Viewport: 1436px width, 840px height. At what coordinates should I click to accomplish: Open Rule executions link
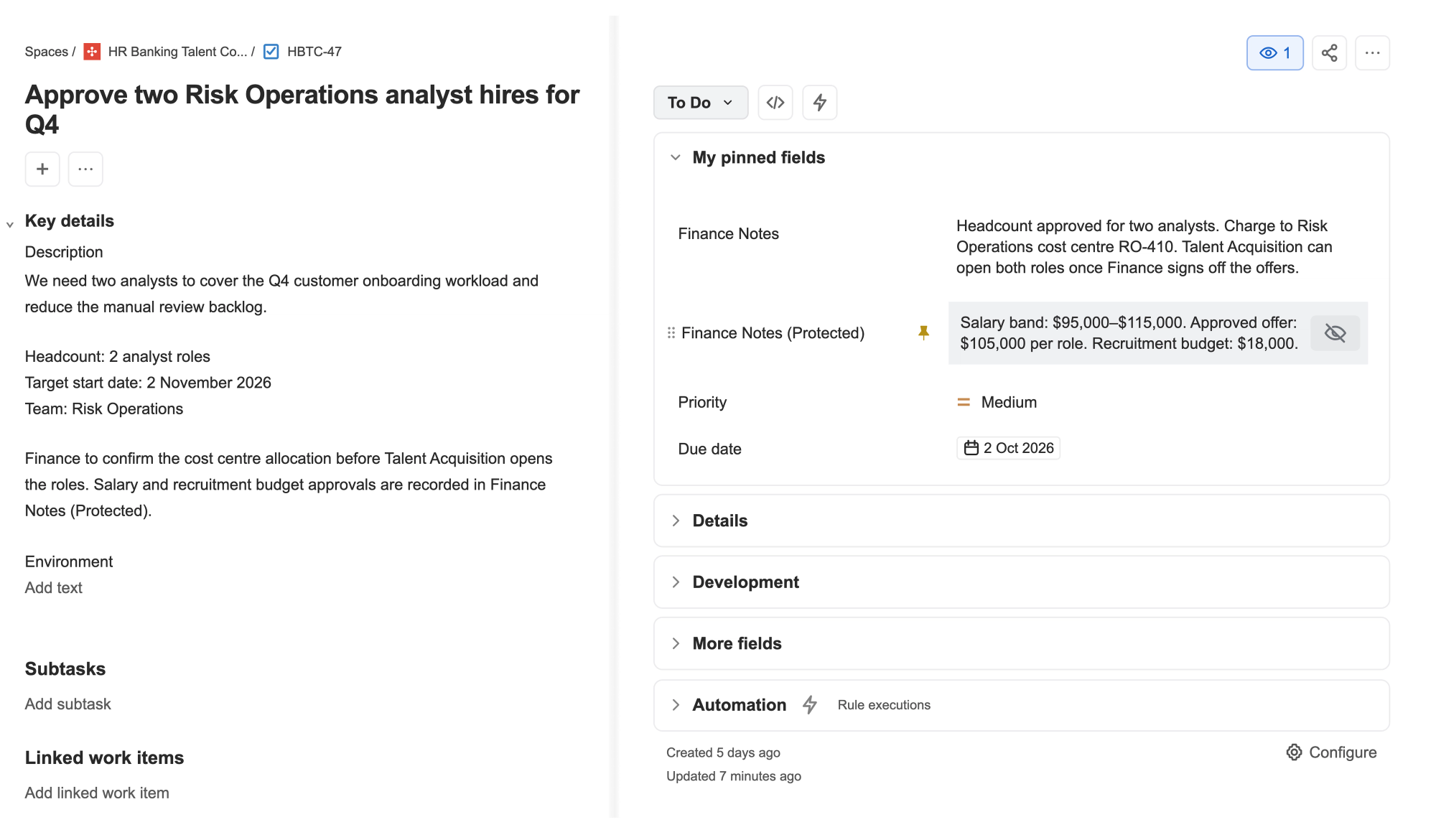[884, 705]
